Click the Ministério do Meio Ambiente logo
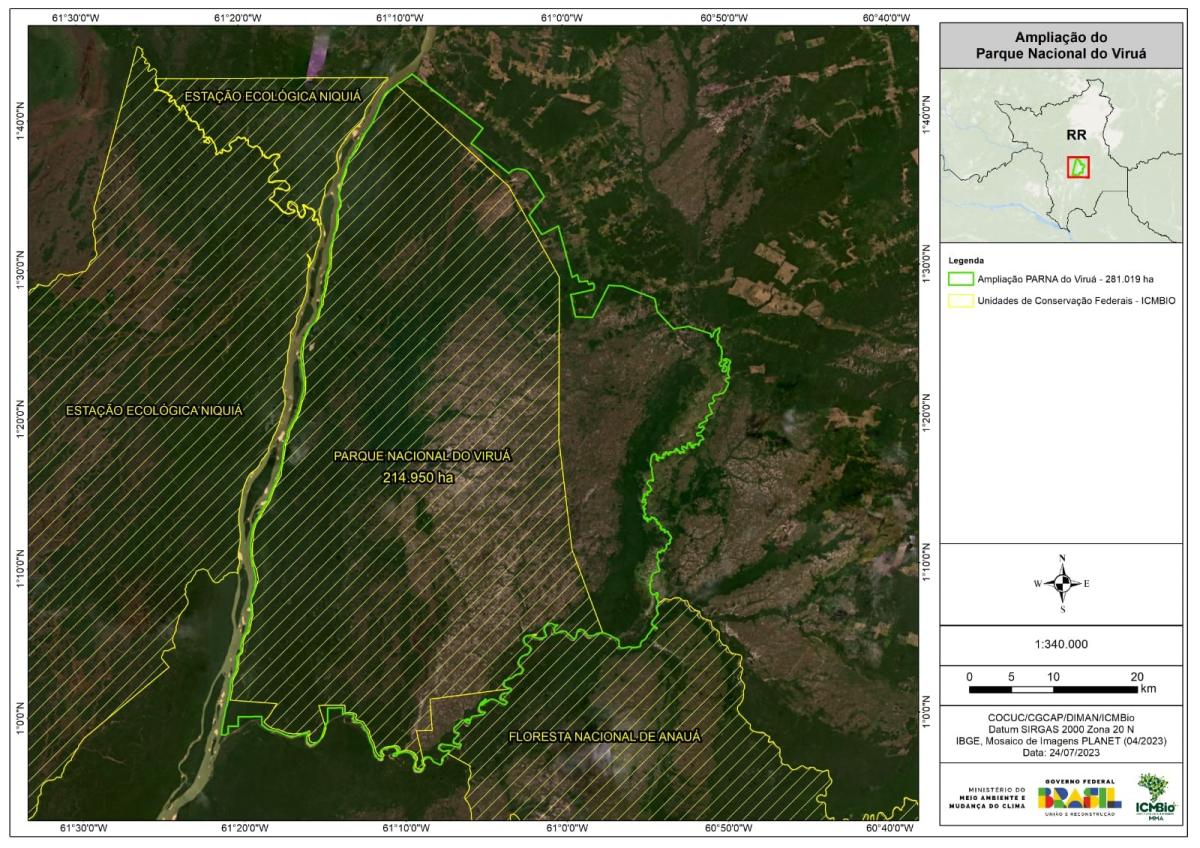 pyautogui.click(x=988, y=797)
